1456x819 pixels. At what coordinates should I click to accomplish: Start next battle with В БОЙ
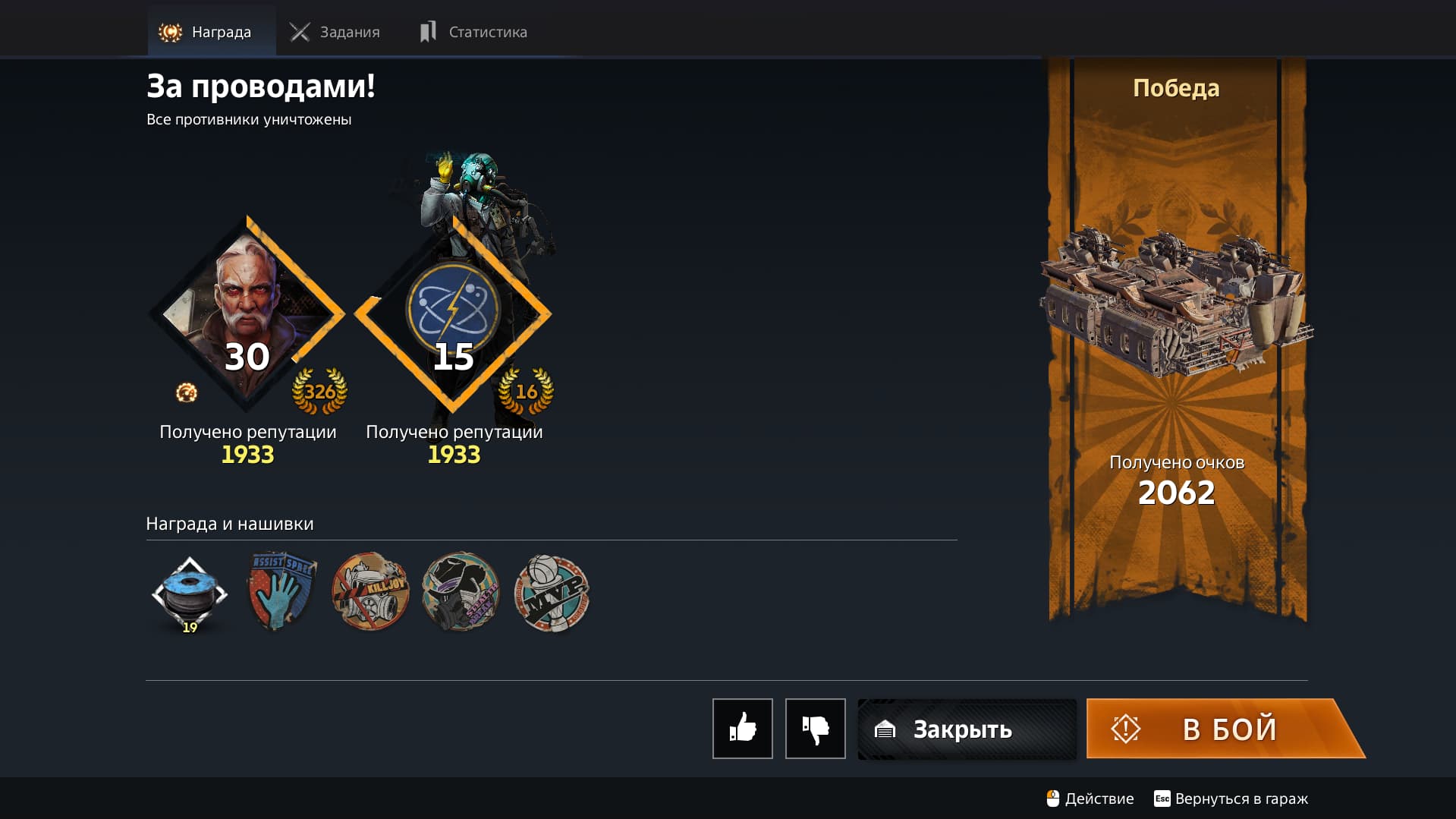pyautogui.click(x=1224, y=729)
